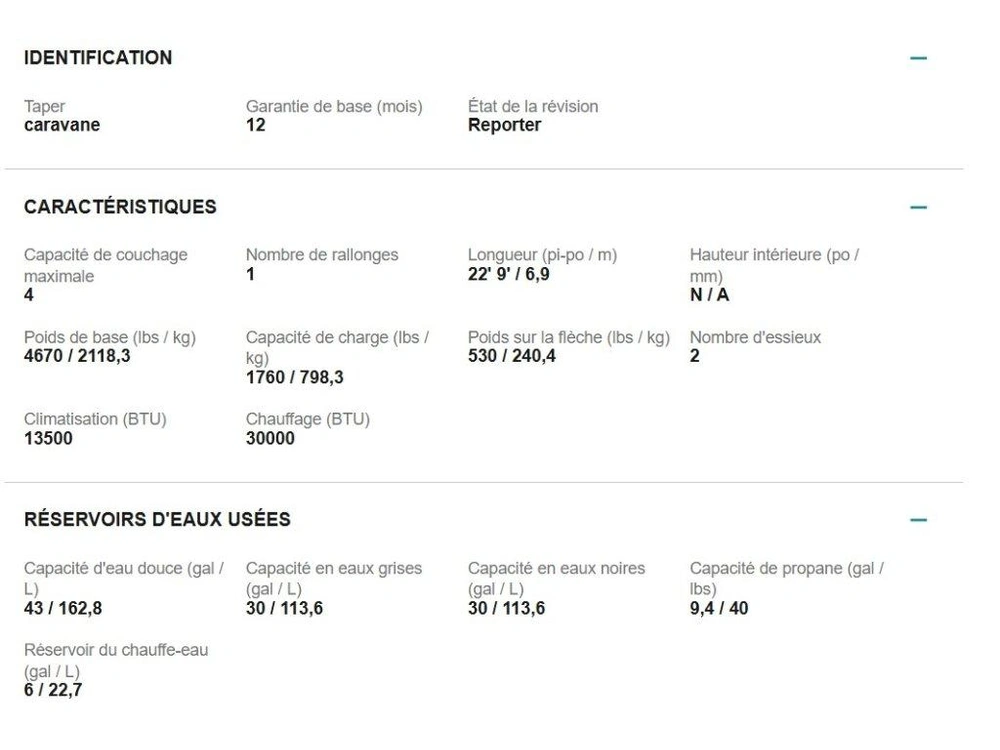Collapse the RÉSERVOIRS D'EAUX USÉES minus icon
1000x750 pixels.
coord(918,520)
